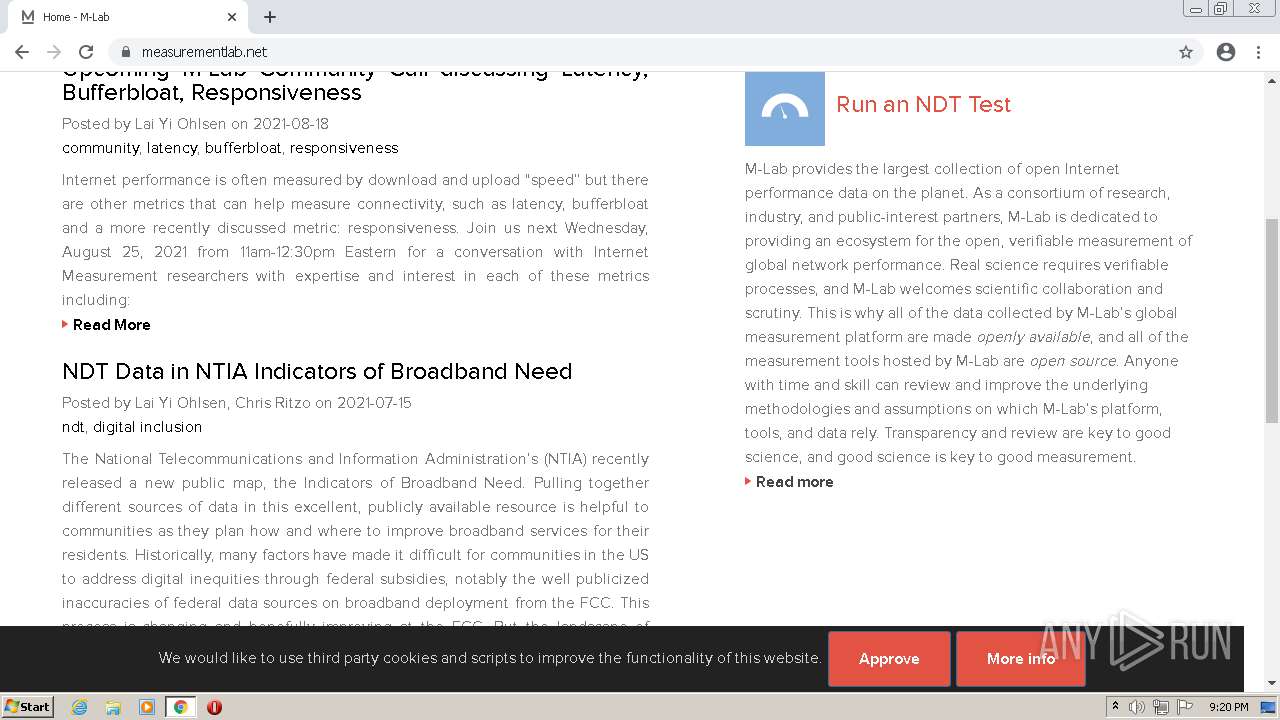Click the 'Posted by Lai Yi Ohlsen, Chris Ritzo' line
The image size is (1280, 720).
pos(237,403)
